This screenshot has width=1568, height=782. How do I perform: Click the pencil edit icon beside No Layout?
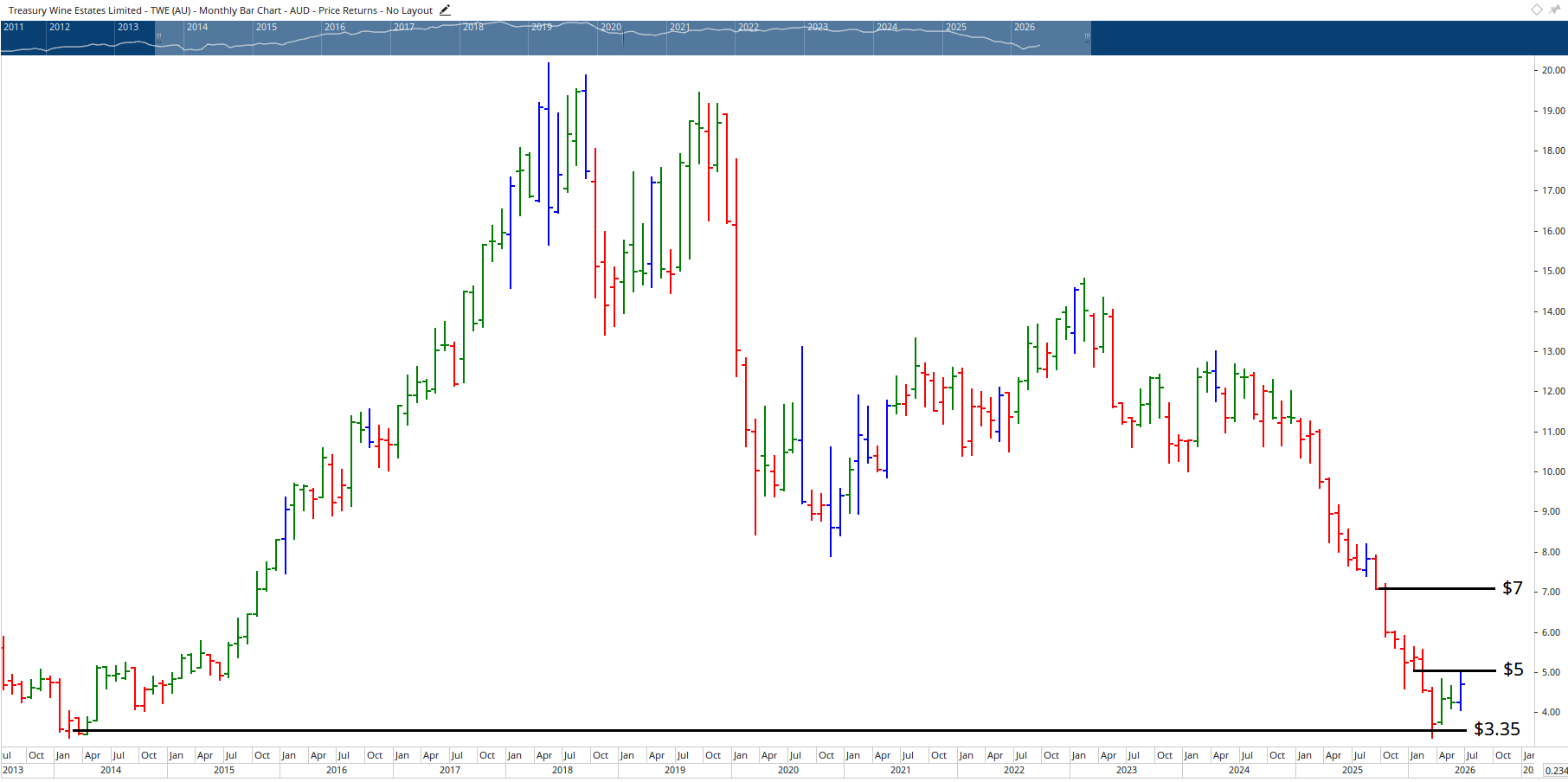point(445,10)
